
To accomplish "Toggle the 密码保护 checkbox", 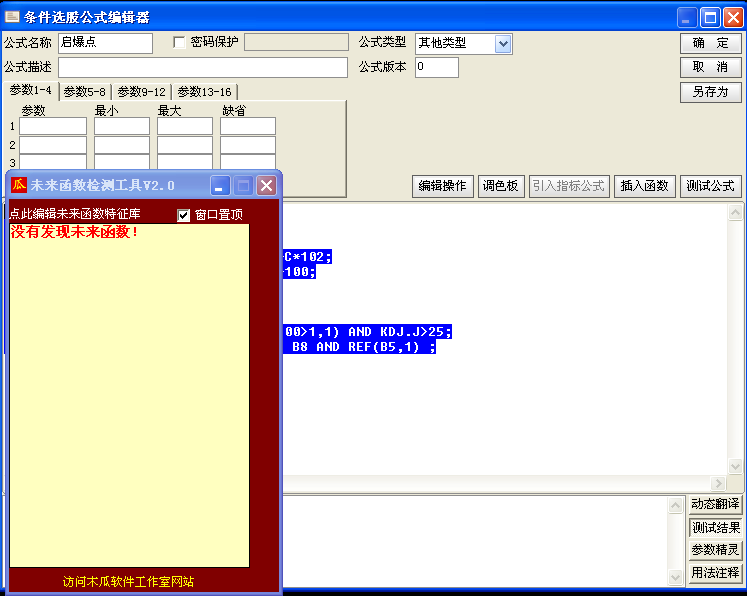I will [x=179, y=42].
